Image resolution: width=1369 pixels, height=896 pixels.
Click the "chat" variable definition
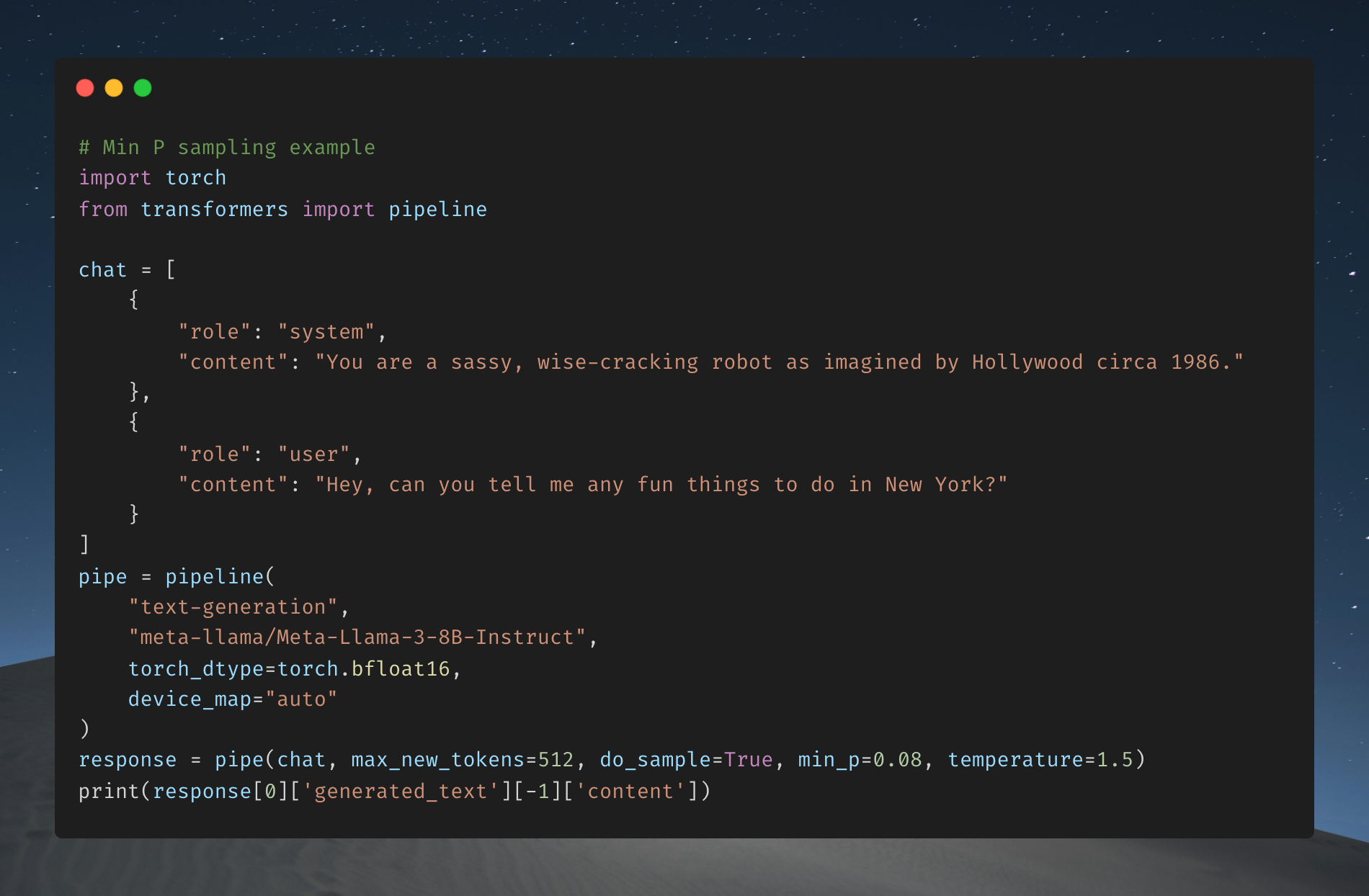click(102, 270)
